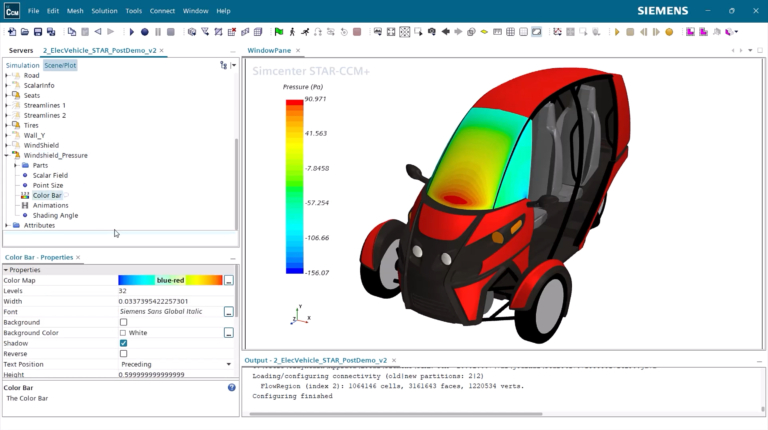
Task: Expand the Attributes folder
Action: pos(7,225)
